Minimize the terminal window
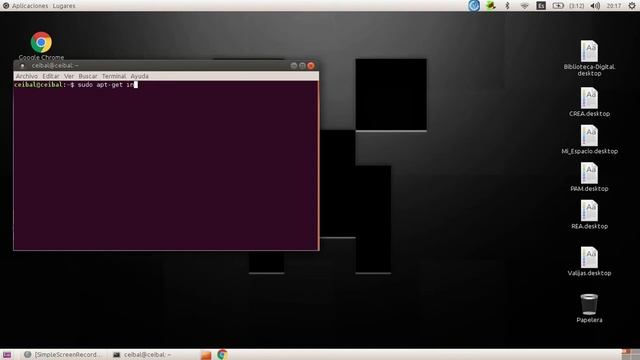This screenshot has height=360, width=640. [x=293, y=66]
